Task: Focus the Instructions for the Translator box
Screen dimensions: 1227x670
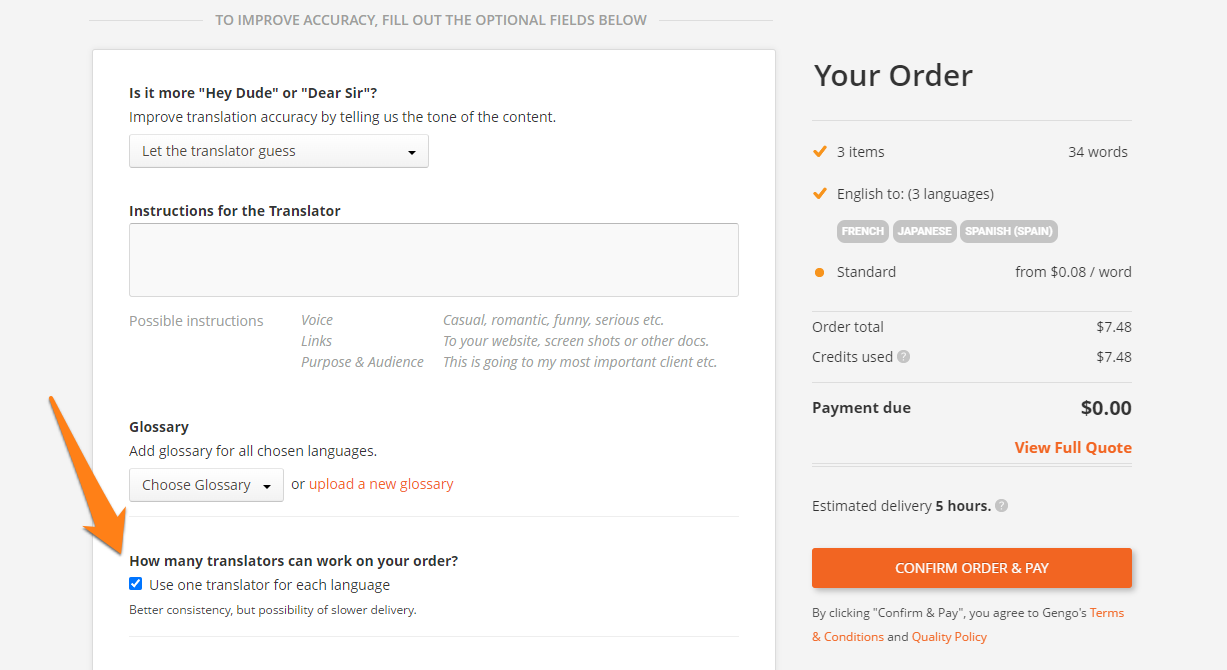Action: (x=434, y=260)
